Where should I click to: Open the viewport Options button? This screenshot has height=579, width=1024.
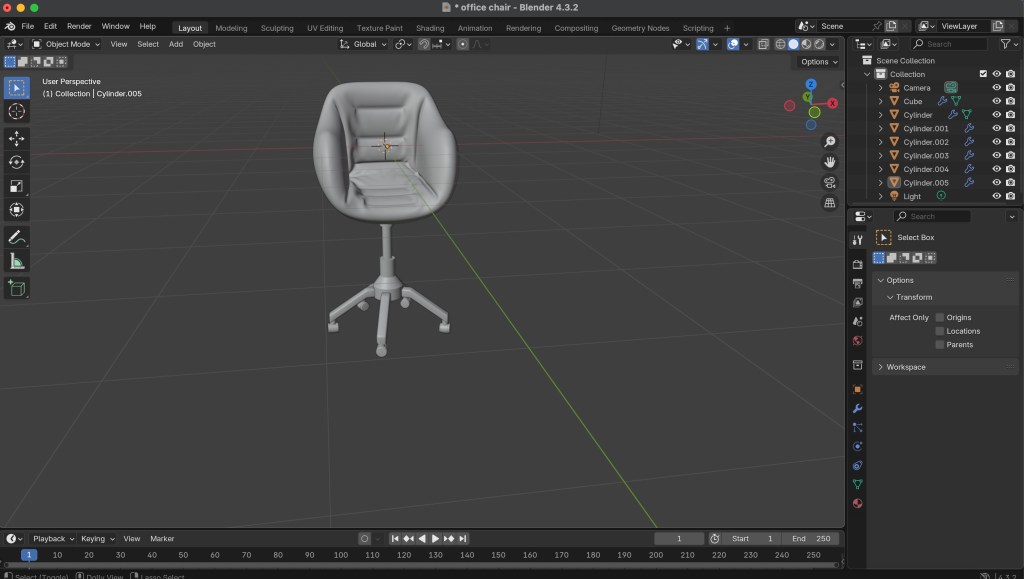pos(819,62)
